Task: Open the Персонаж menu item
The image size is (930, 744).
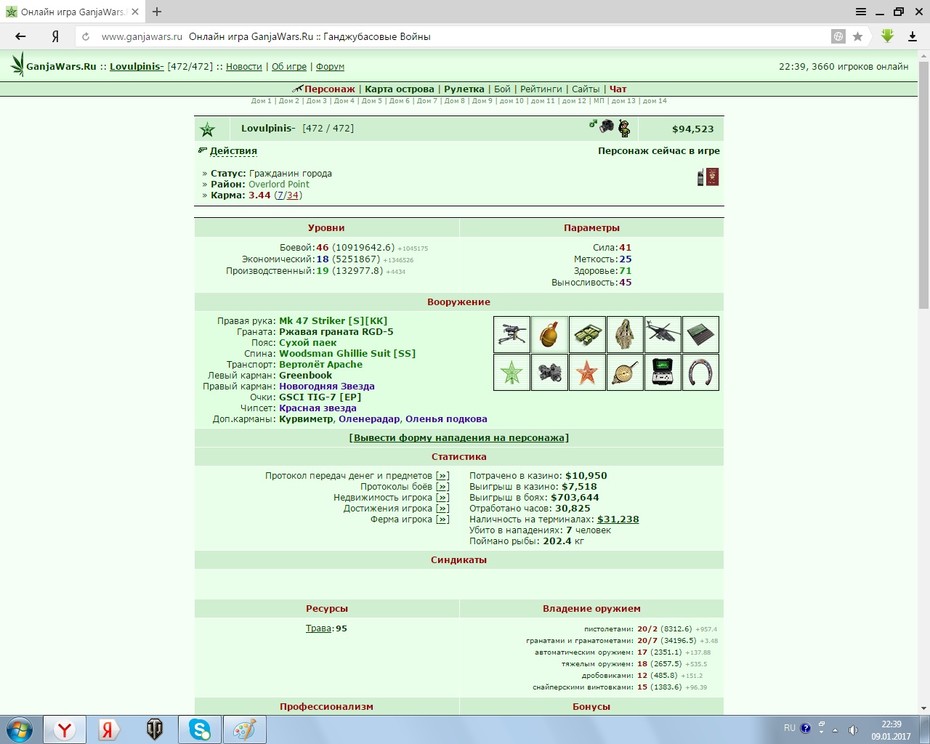Action: pyautogui.click(x=329, y=89)
